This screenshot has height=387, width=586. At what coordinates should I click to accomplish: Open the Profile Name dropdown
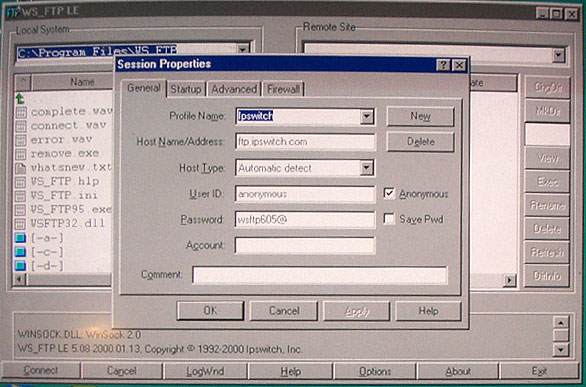367,117
